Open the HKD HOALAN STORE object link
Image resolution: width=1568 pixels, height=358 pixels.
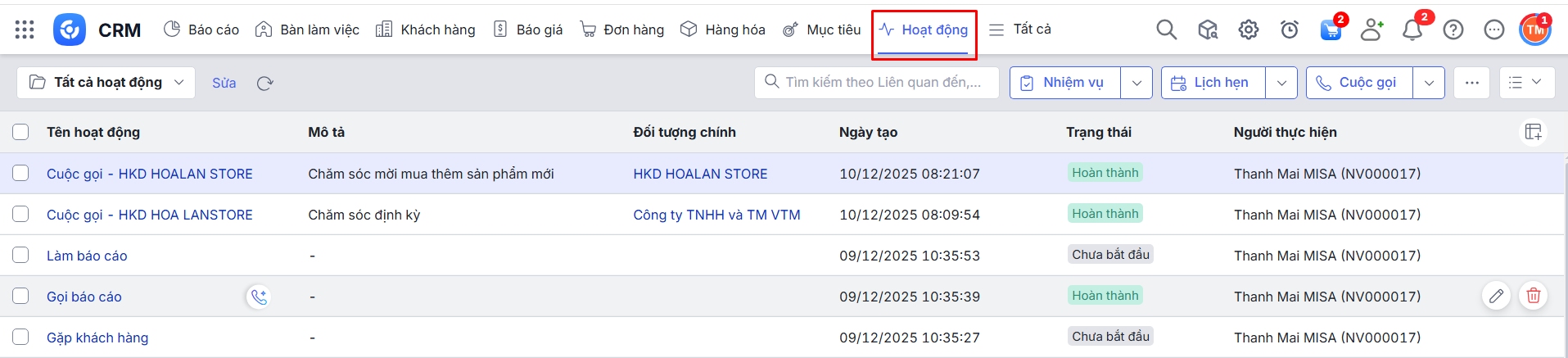[700, 174]
